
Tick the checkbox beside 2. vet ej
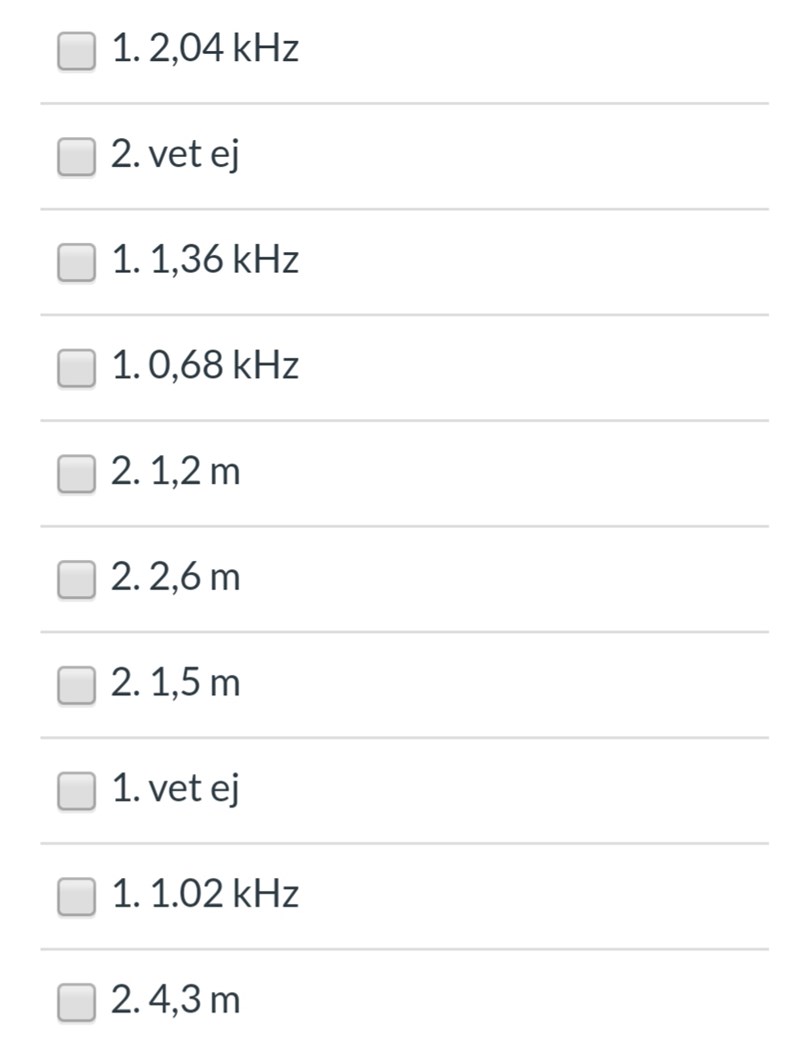(x=76, y=156)
